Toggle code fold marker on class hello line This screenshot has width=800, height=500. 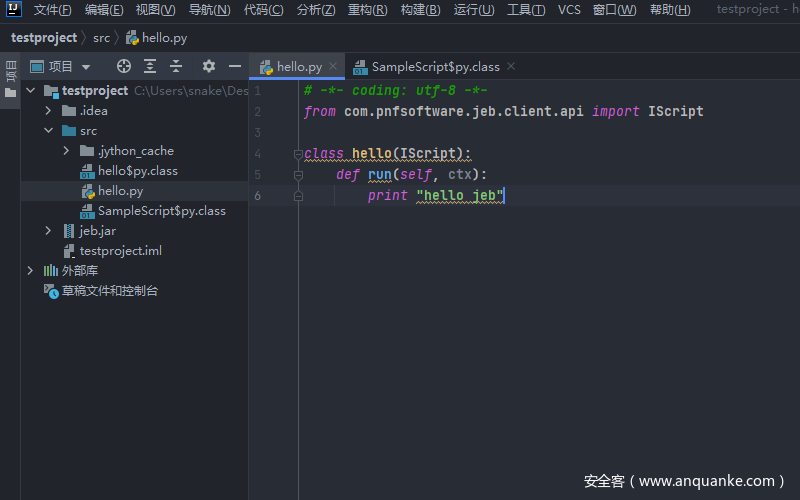[298, 154]
